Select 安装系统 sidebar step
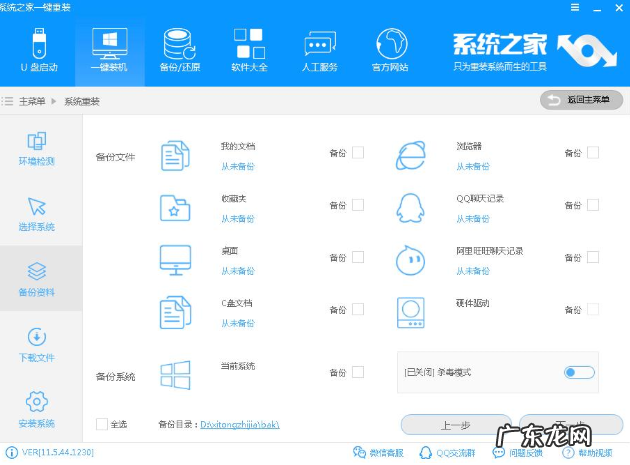 37,409
